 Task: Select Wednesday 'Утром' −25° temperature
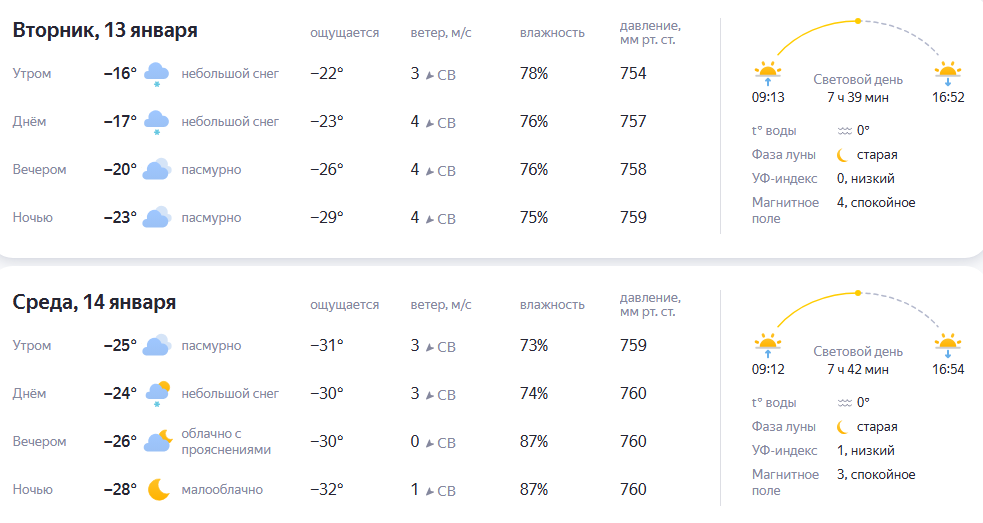pyautogui.click(x=120, y=346)
